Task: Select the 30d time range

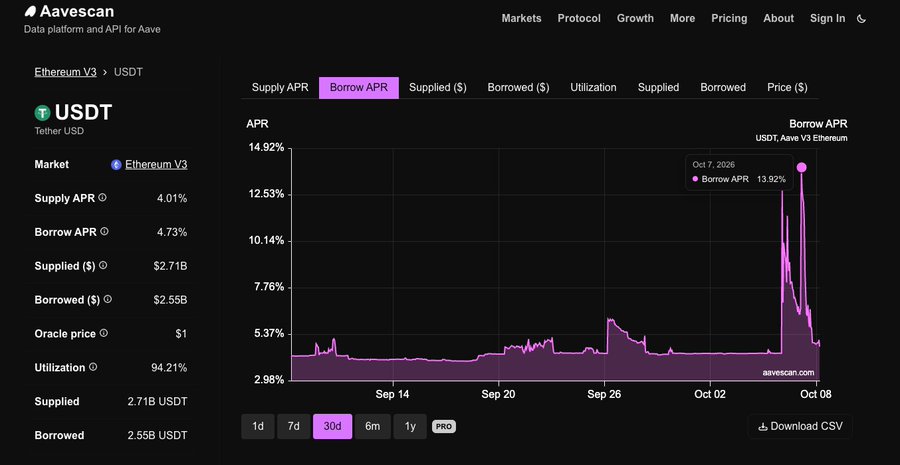Action: (332, 427)
